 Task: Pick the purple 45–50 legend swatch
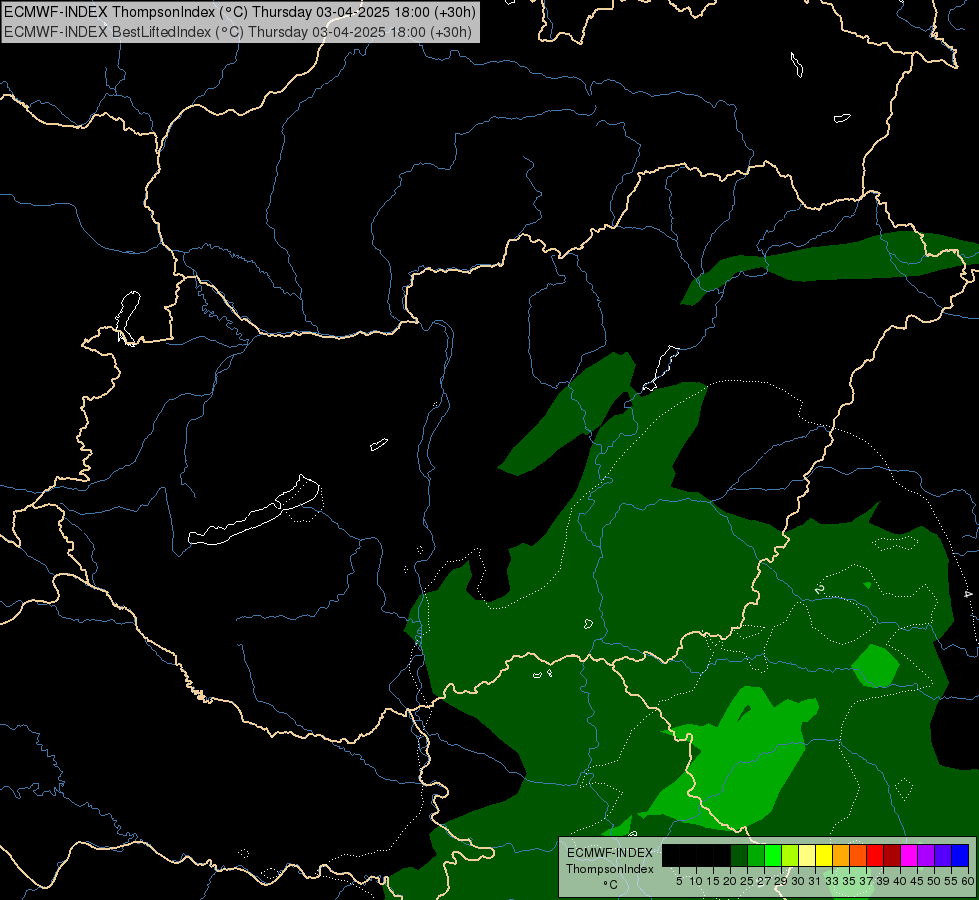pos(926,855)
